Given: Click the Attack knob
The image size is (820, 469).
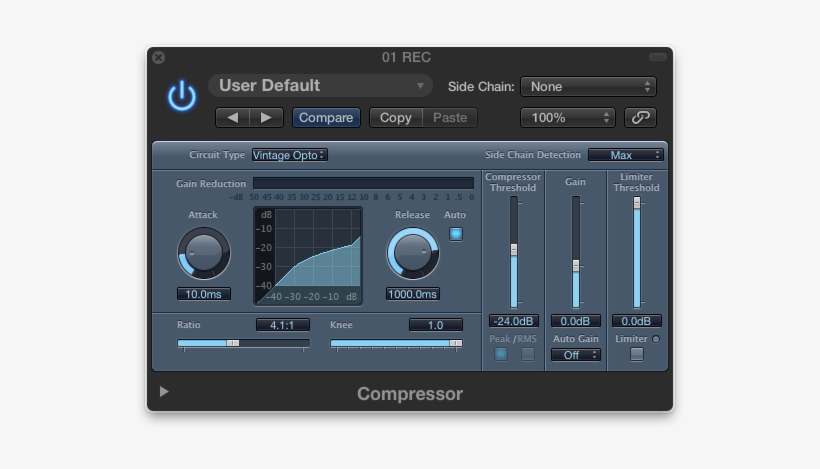Looking at the screenshot, I should (203, 253).
